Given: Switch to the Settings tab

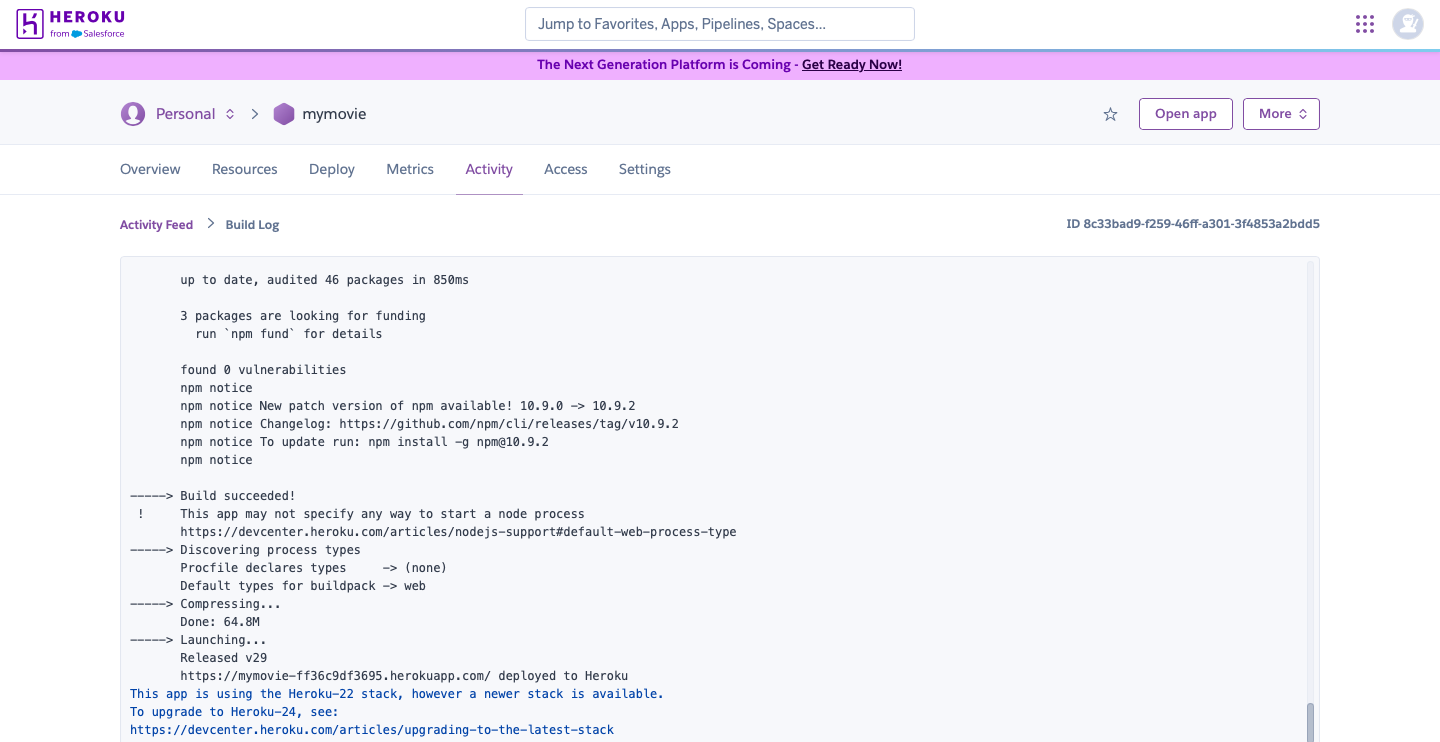Looking at the screenshot, I should (645, 169).
